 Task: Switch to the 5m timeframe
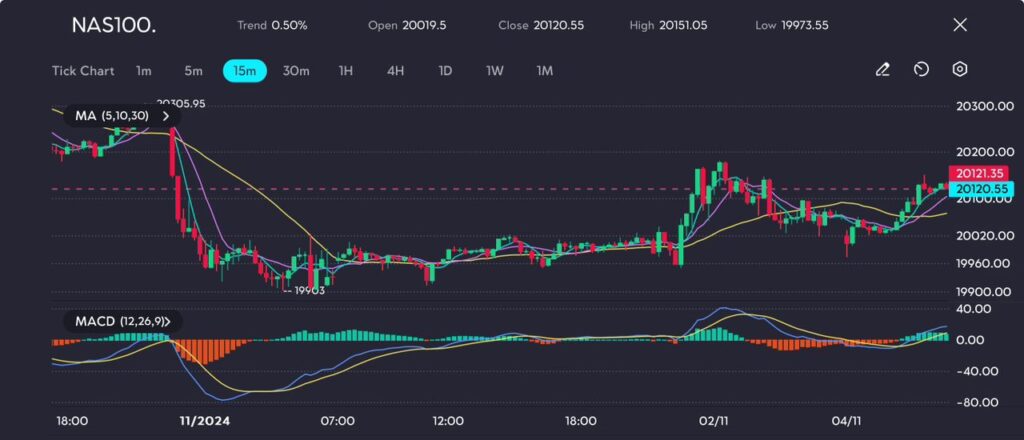[193, 71]
